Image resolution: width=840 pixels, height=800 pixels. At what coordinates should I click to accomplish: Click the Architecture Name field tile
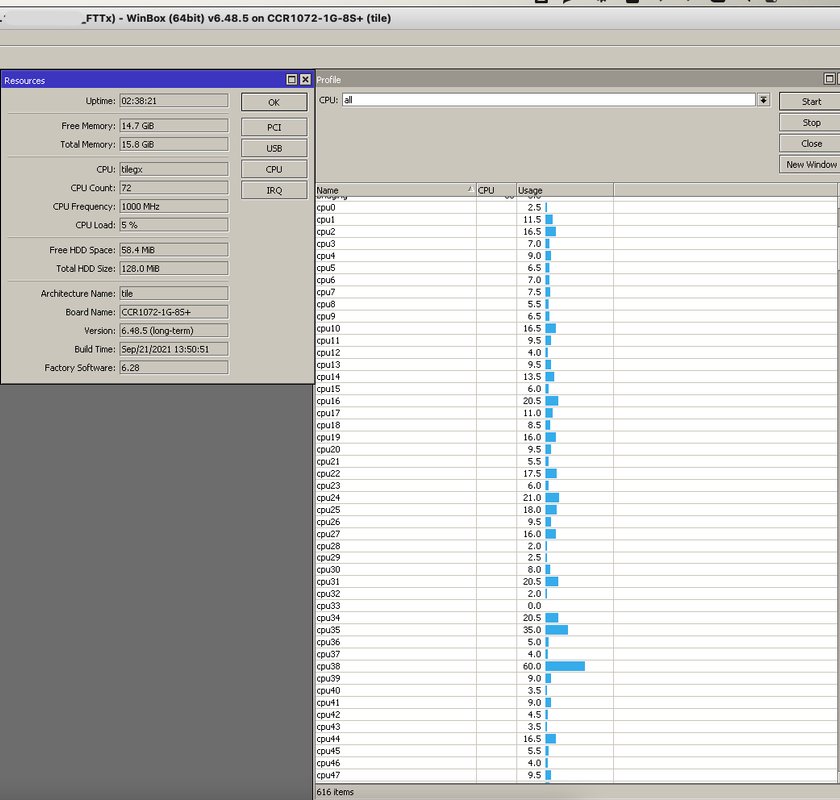pyautogui.click(x=174, y=293)
